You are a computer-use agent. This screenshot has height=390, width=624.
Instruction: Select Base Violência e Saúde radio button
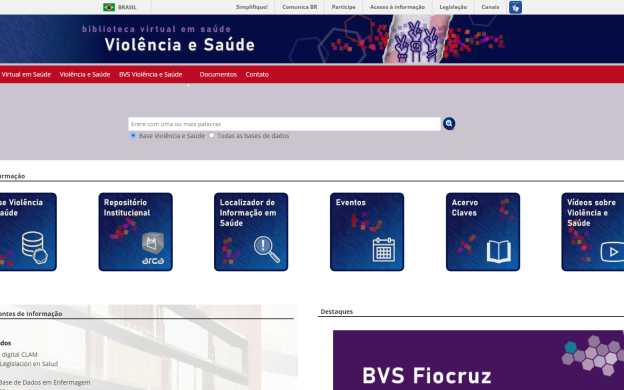tap(133, 135)
